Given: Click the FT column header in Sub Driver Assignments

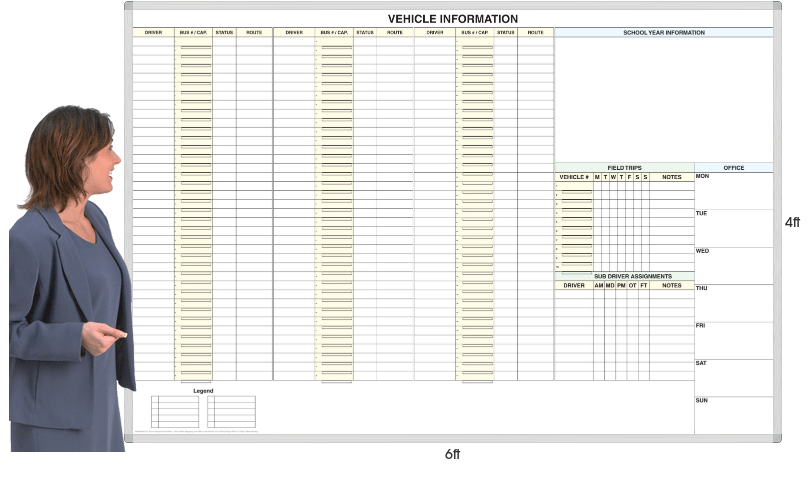Looking at the screenshot, I should coord(644,285).
